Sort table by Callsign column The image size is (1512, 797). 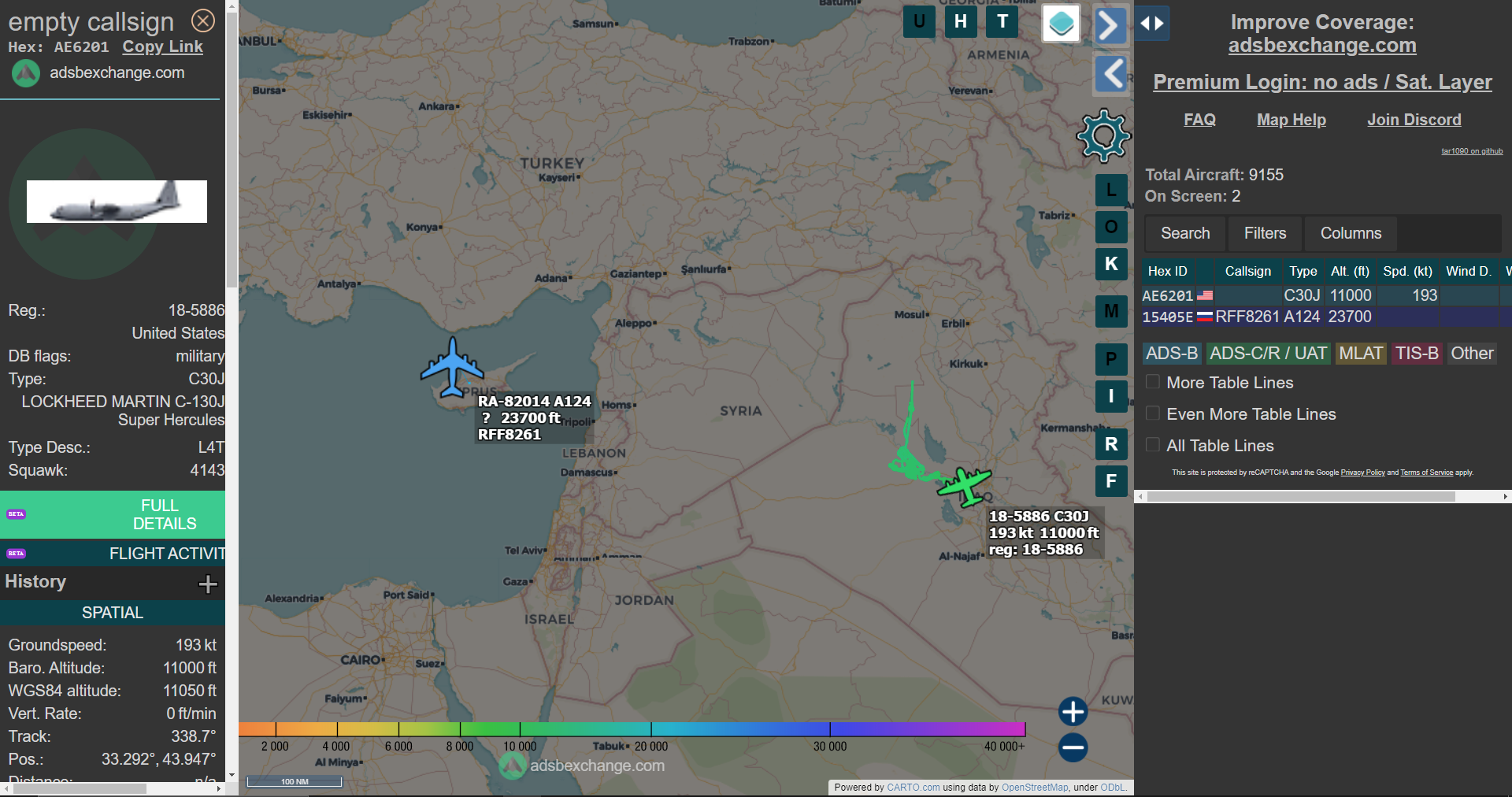(1247, 271)
